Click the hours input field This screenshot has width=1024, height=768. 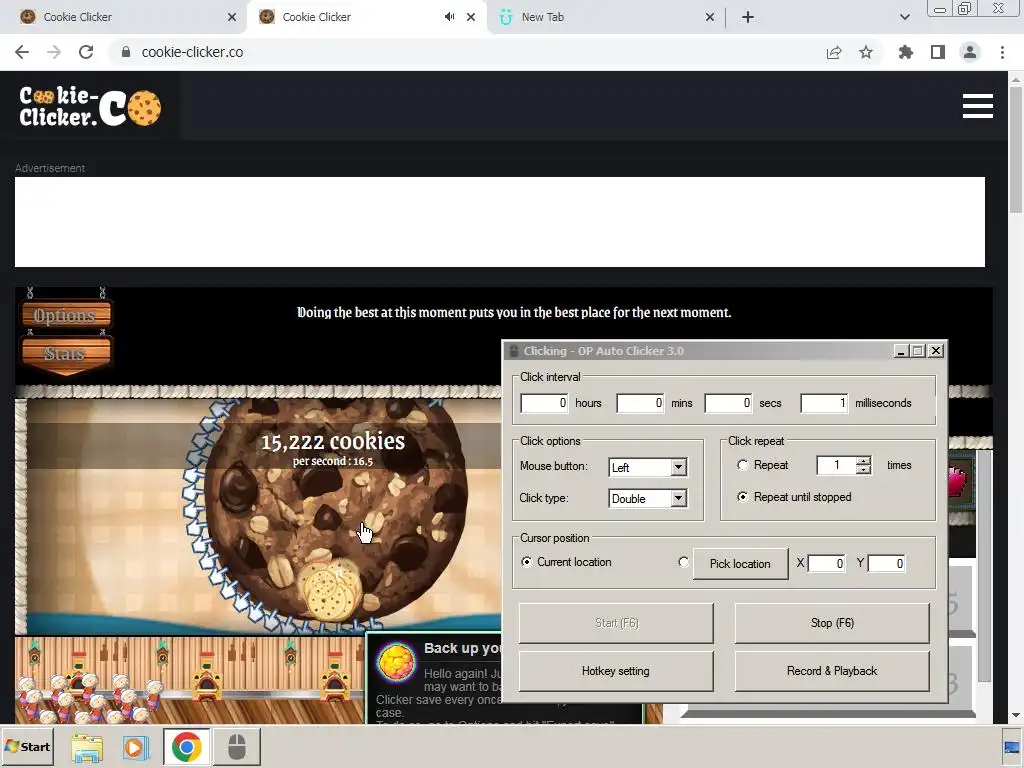coord(544,403)
